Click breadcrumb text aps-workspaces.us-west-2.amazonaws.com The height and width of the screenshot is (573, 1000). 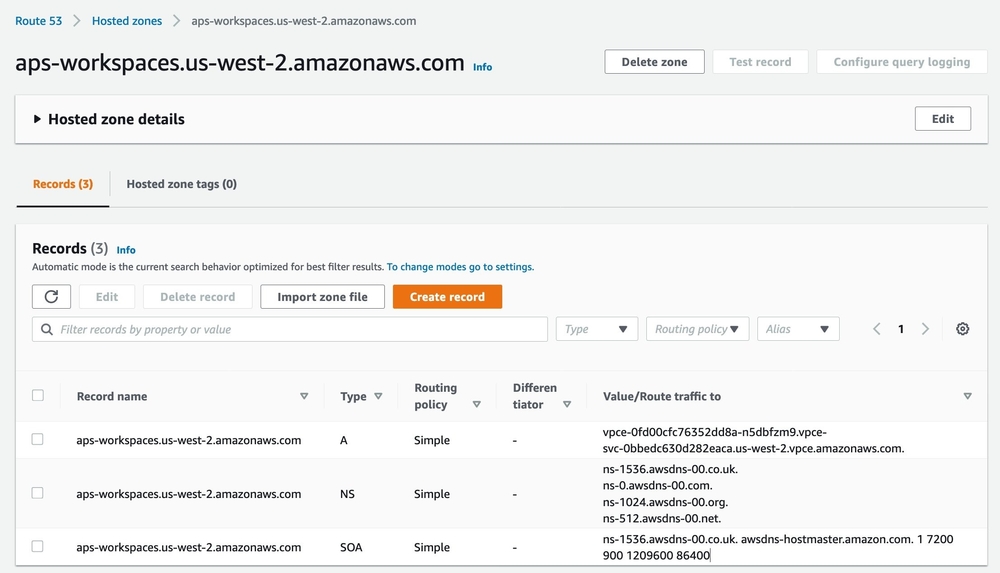(x=304, y=21)
